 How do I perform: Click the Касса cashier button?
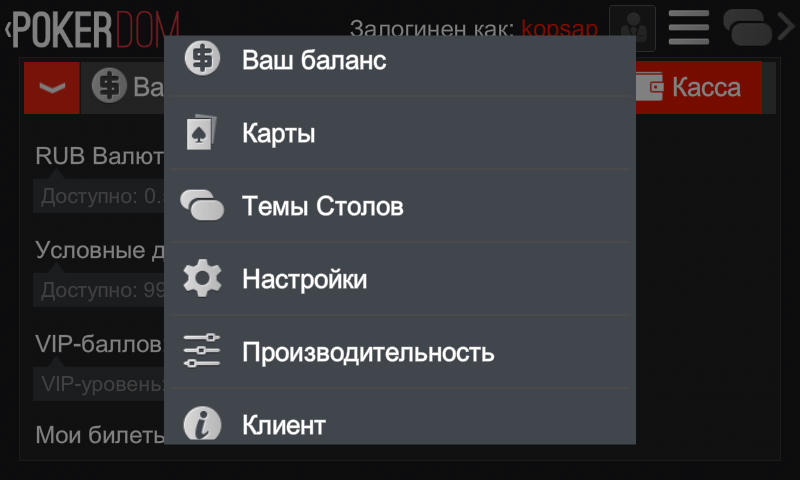coord(699,87)
